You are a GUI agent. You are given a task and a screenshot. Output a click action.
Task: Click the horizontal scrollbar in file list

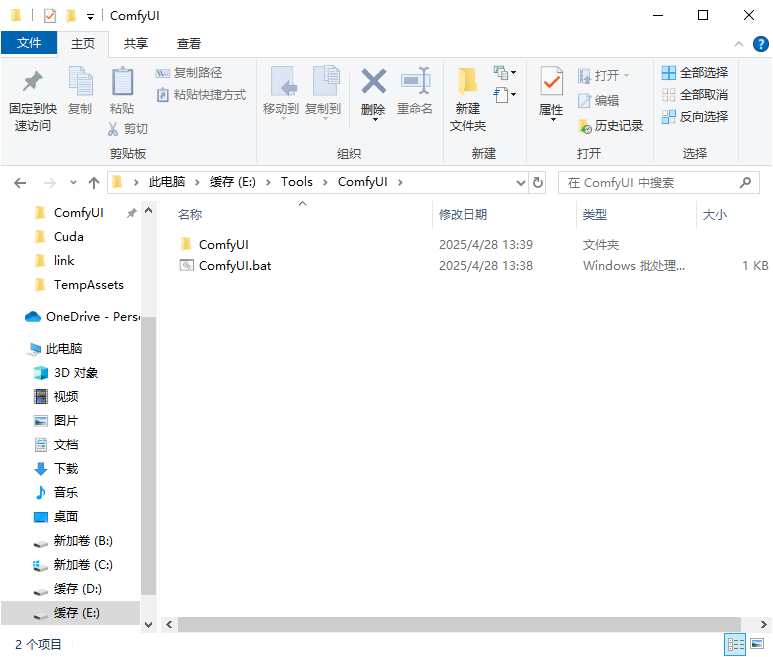tap(459, 624)
